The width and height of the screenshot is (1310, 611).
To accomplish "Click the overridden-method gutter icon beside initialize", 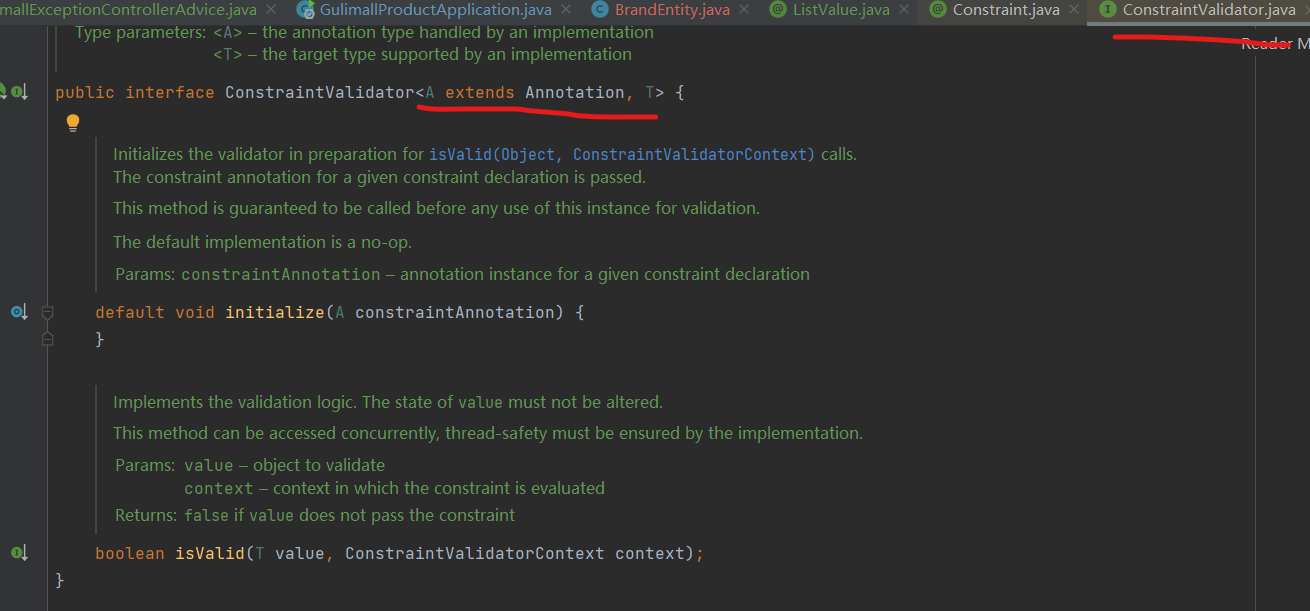I will tap(19, 312).
